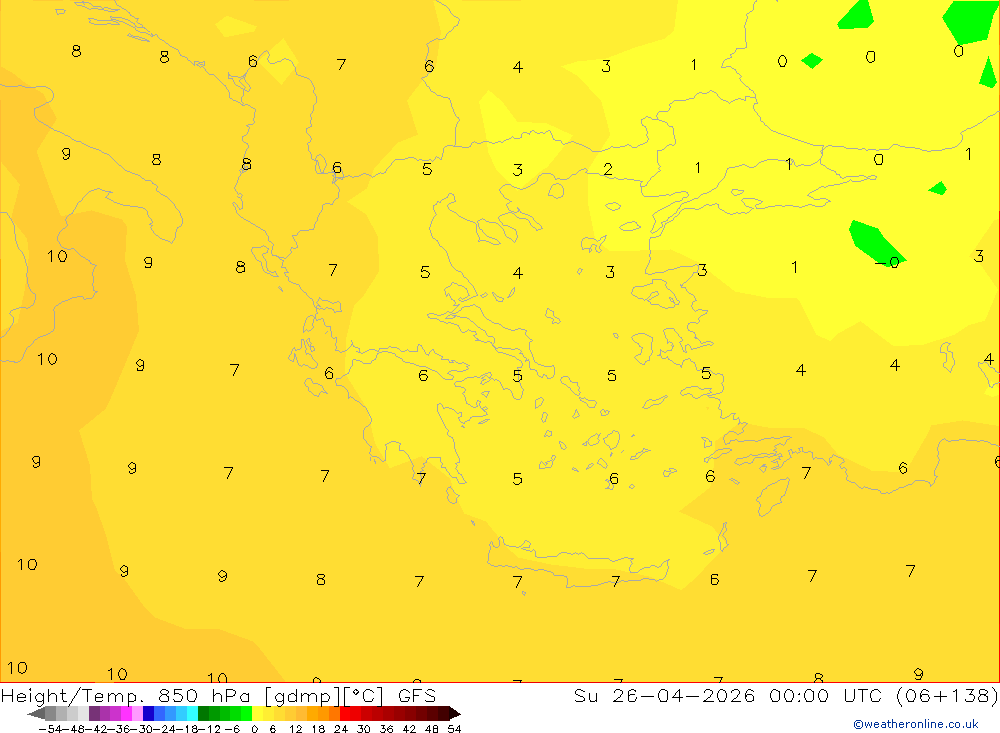Click the dark blue swatch above the -30 label
The image size is (1000, 733).
[149, 713]
